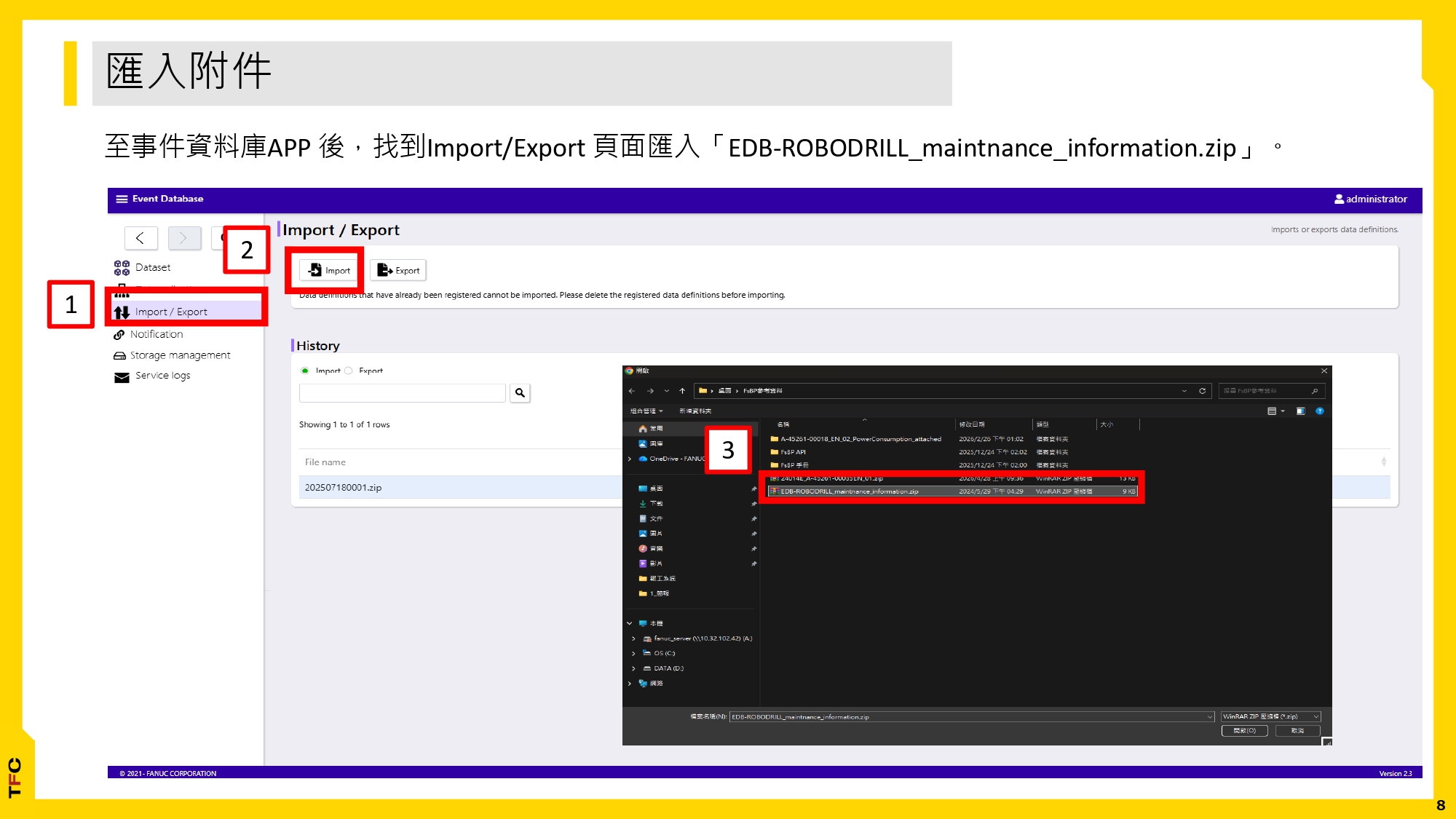Open the file dialog help icon

tap(1320, 411)
